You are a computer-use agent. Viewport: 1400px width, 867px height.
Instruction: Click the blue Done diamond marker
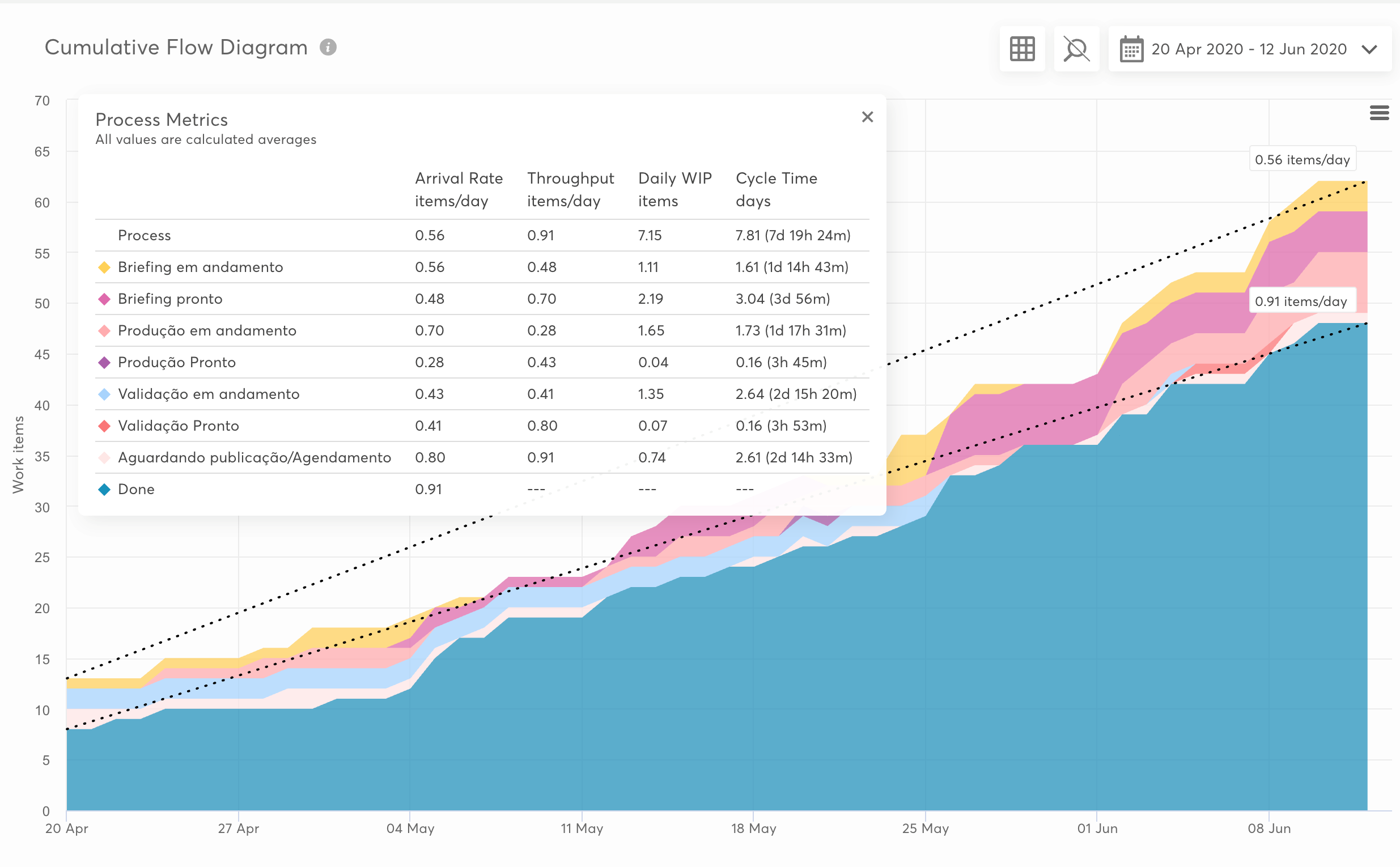[104, 489]
